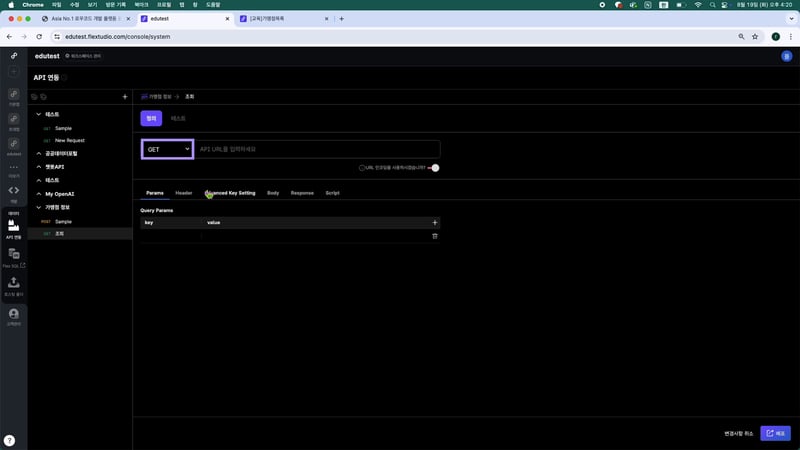
Task: Expand the 공공데이터포털 folder
Action: click(38, 154)
